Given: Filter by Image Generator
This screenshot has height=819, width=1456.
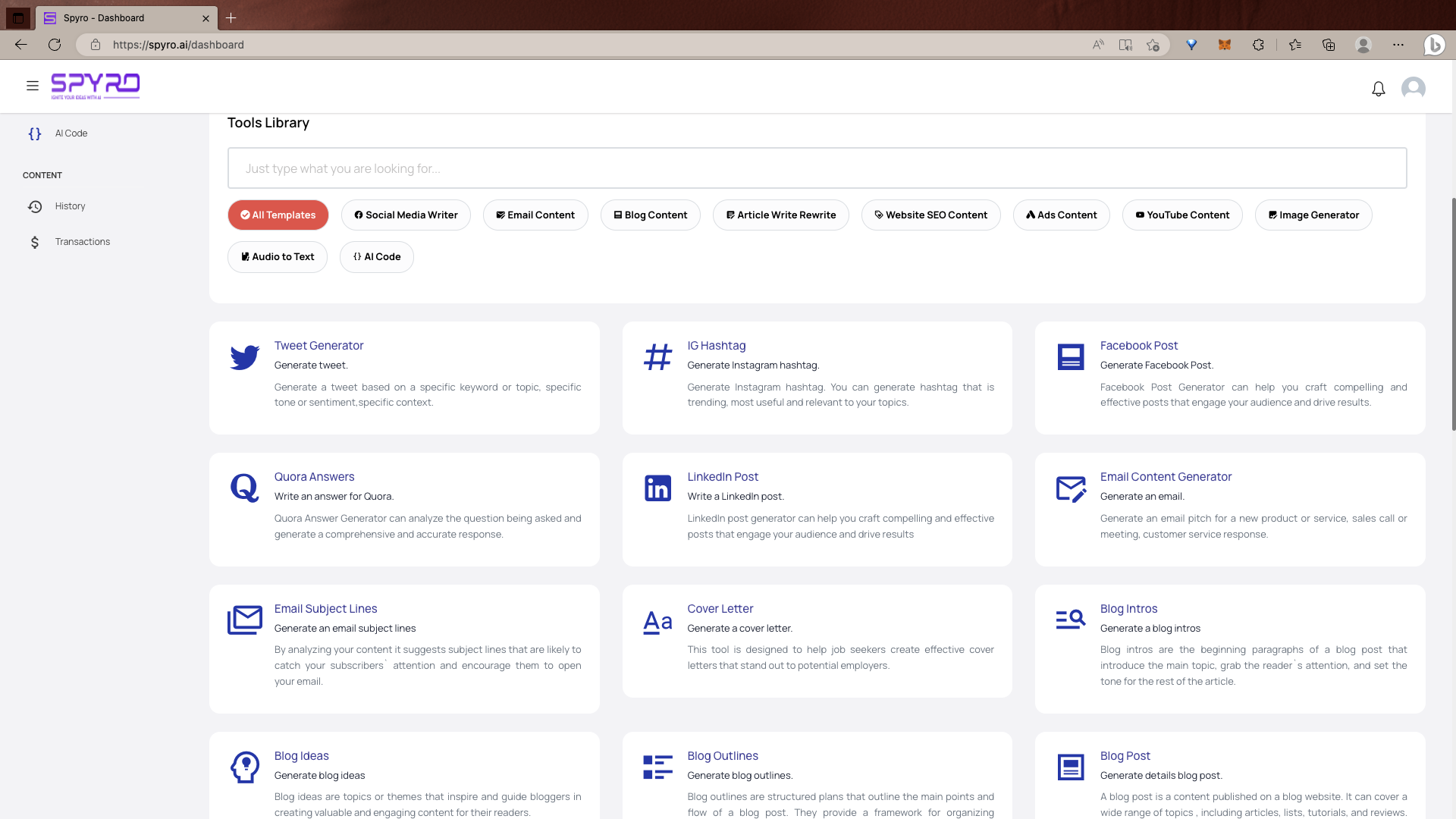Looking at the screenshot, I should pyautogui.click(x=1313, y=215).
